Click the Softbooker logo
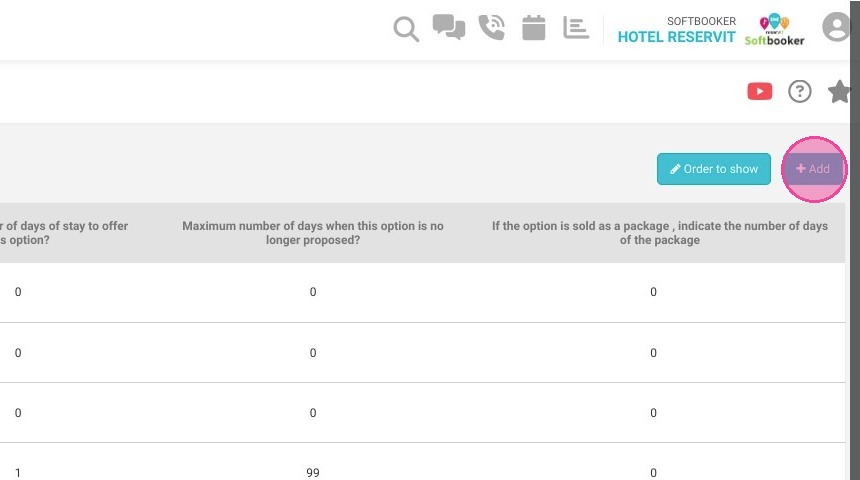The image size is (860, 480). click(774, 30)
